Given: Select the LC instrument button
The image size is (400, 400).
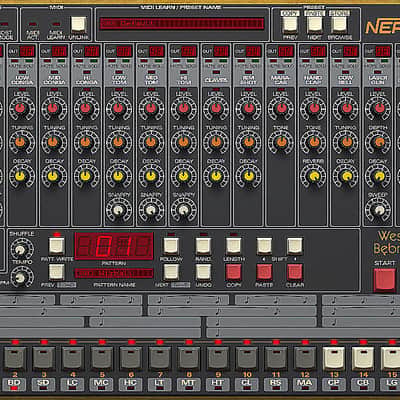Looking at the screenshot, I should point(72,384).
